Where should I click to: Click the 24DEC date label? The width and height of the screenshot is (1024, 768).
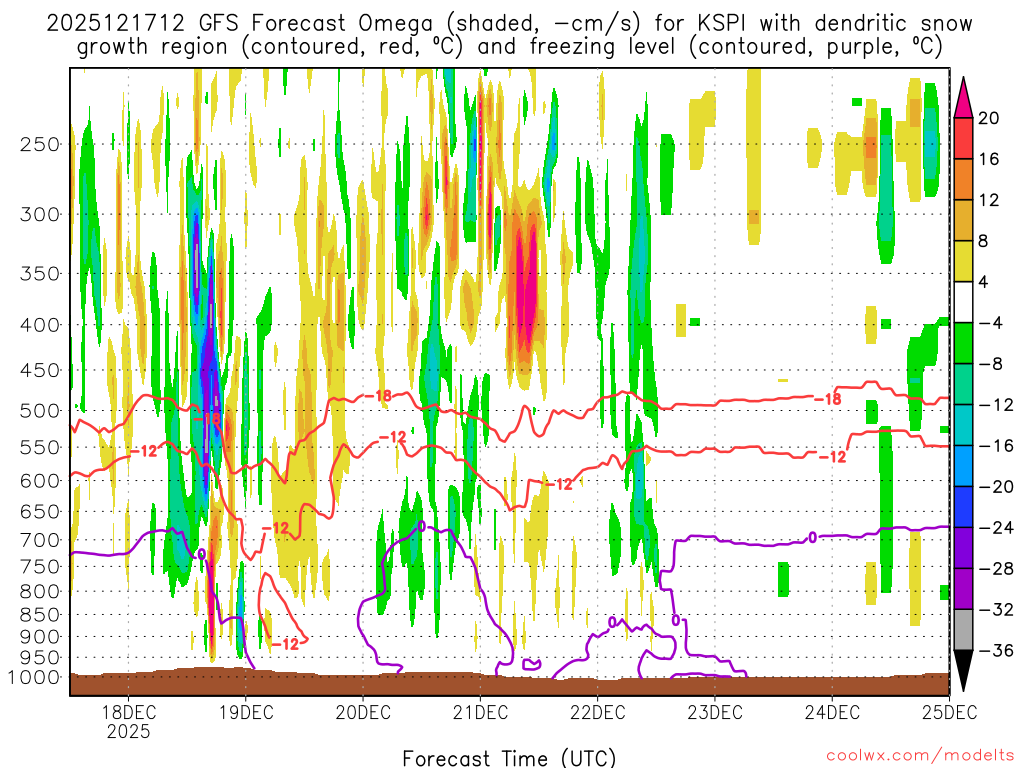(832, 712)
